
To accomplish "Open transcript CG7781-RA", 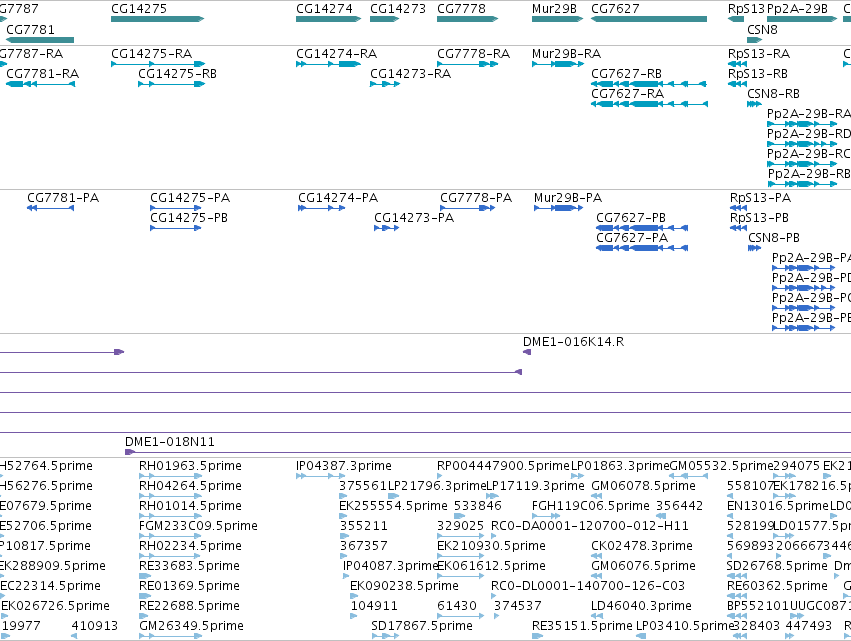I will 42,74.
